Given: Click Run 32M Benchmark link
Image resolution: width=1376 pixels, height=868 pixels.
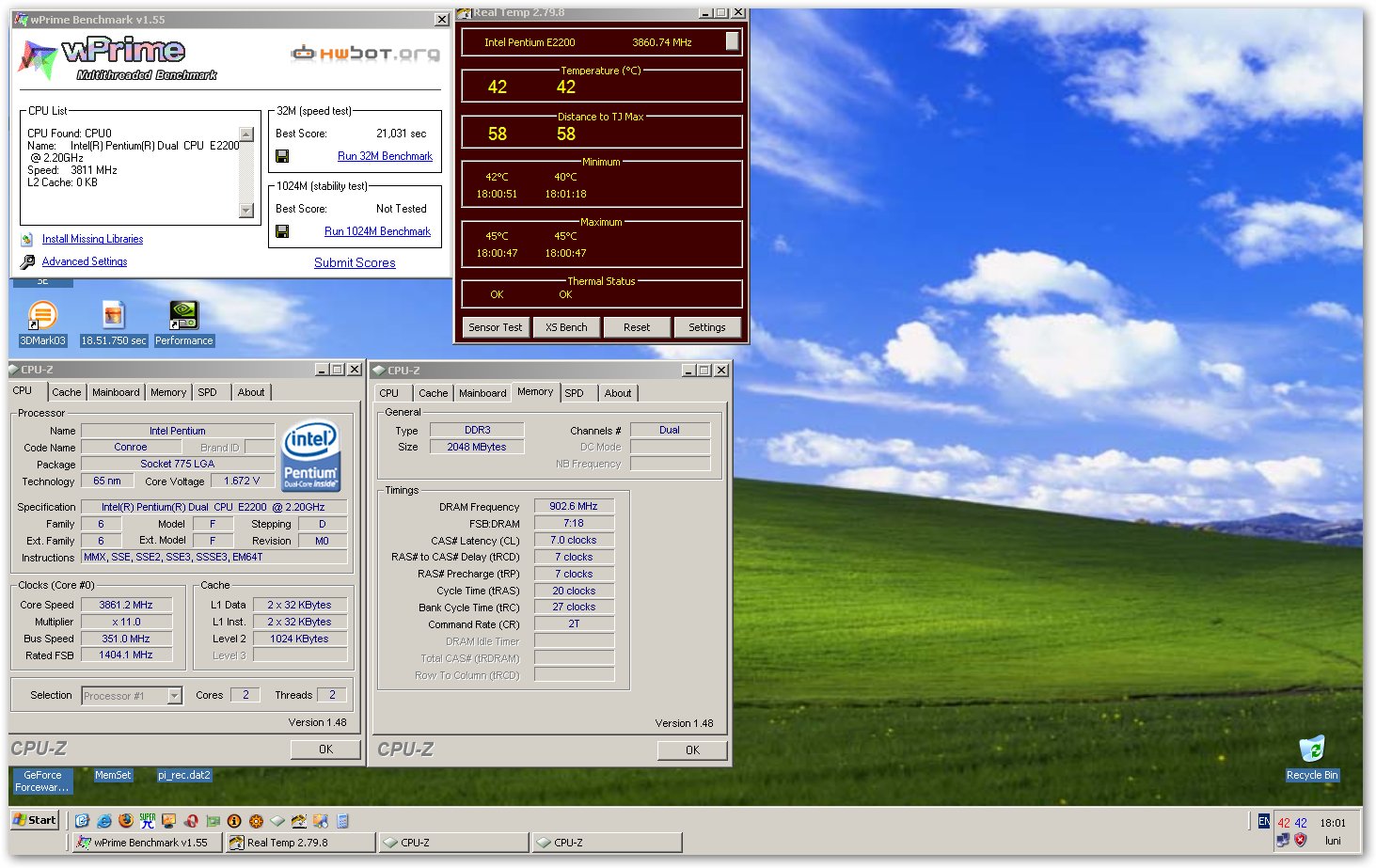Looking at the screenshot, I should tap(385, 156).
